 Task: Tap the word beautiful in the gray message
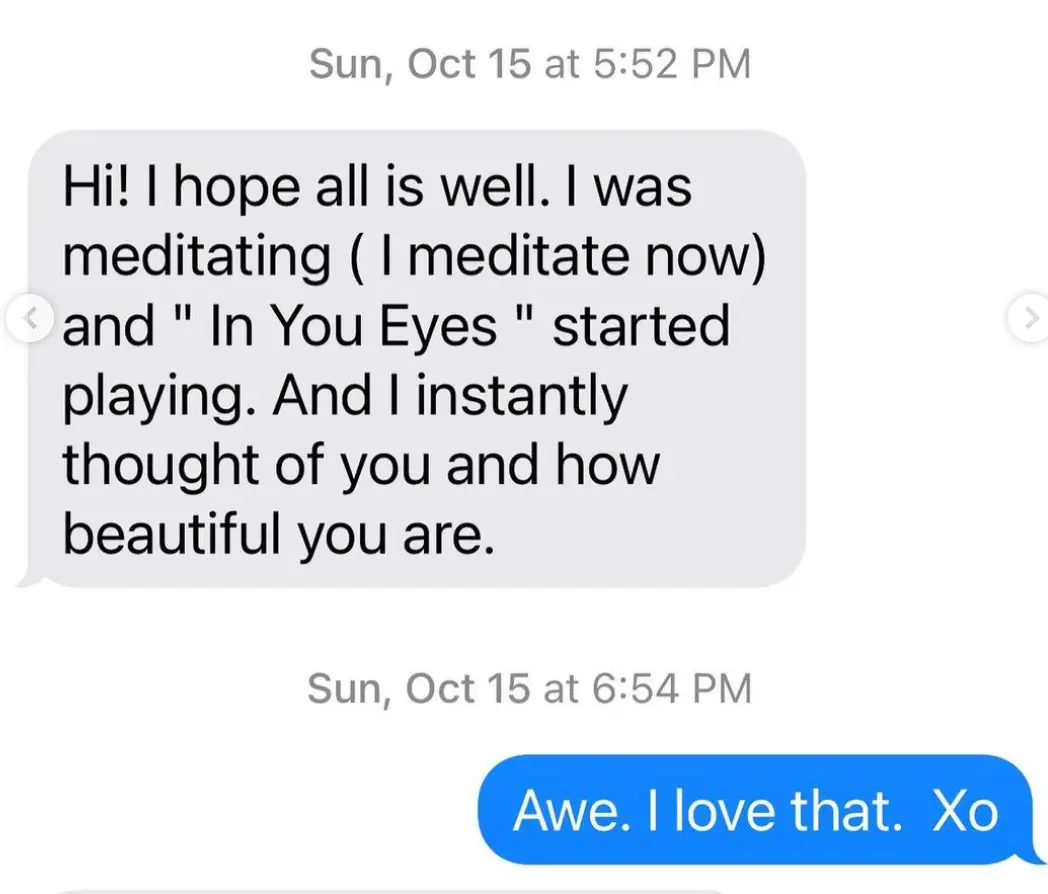(170, 534)
